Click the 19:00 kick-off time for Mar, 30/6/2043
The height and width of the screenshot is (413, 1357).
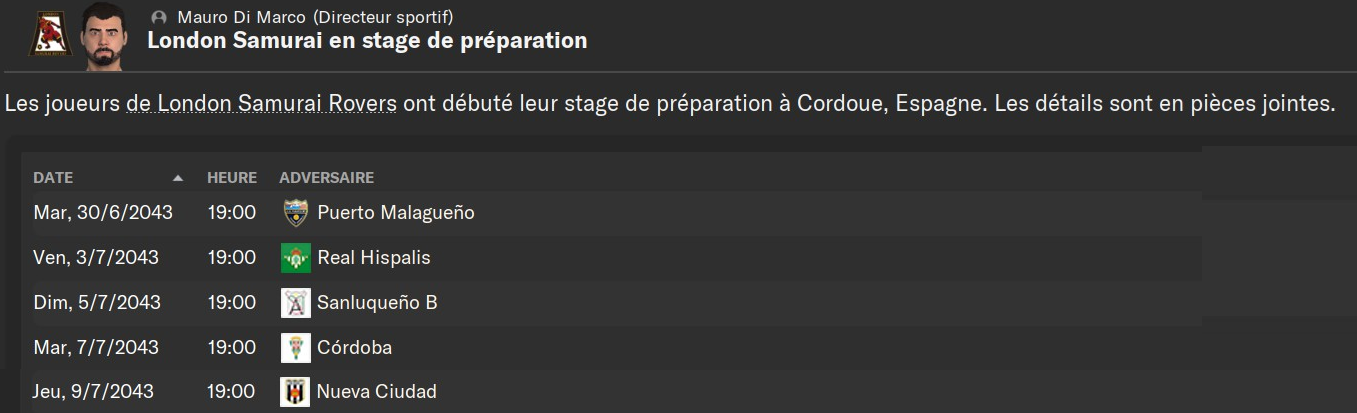[232, 213]
